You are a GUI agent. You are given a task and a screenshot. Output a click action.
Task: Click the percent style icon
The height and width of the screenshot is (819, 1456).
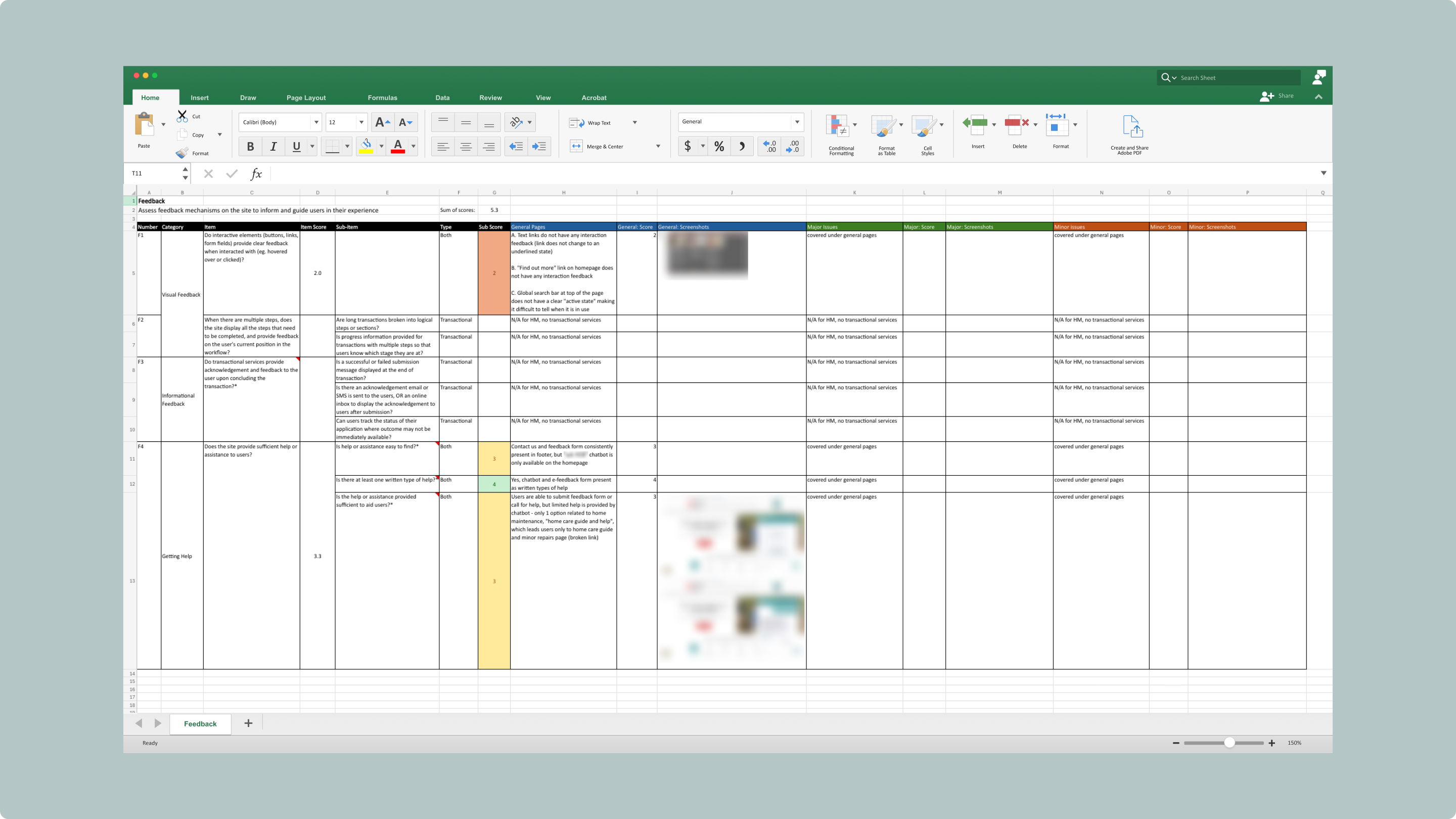(719, 147)
